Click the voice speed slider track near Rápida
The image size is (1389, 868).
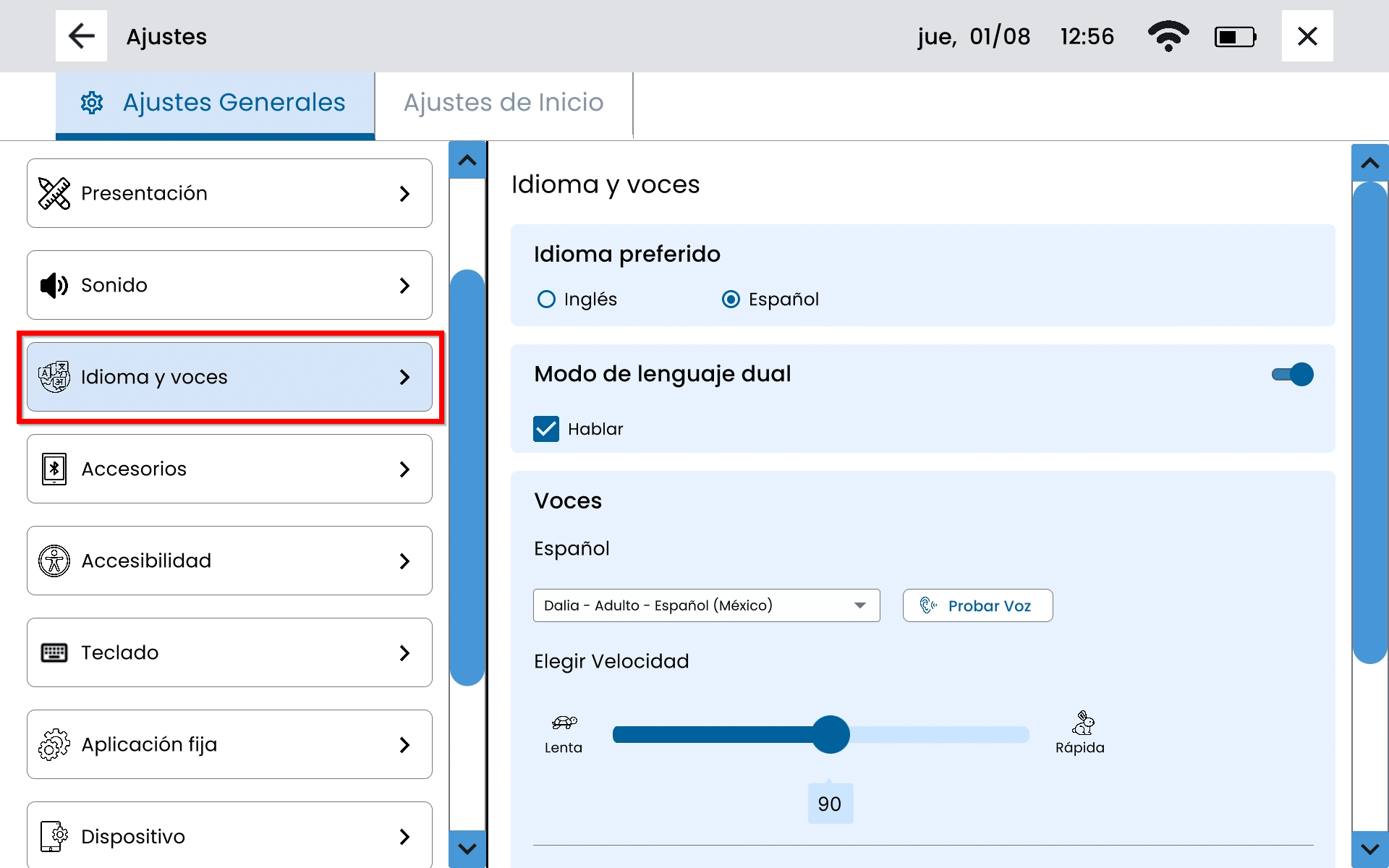point(998,735)
